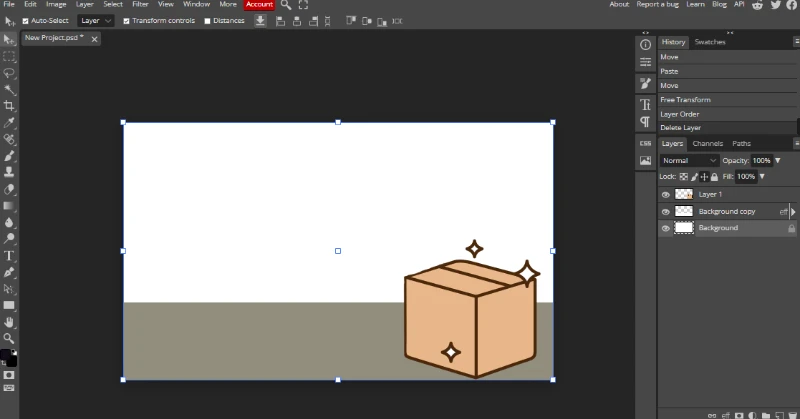Select the Move tool in left toolbar
Screen dimensions: 800x419
(x=9, y=39)
